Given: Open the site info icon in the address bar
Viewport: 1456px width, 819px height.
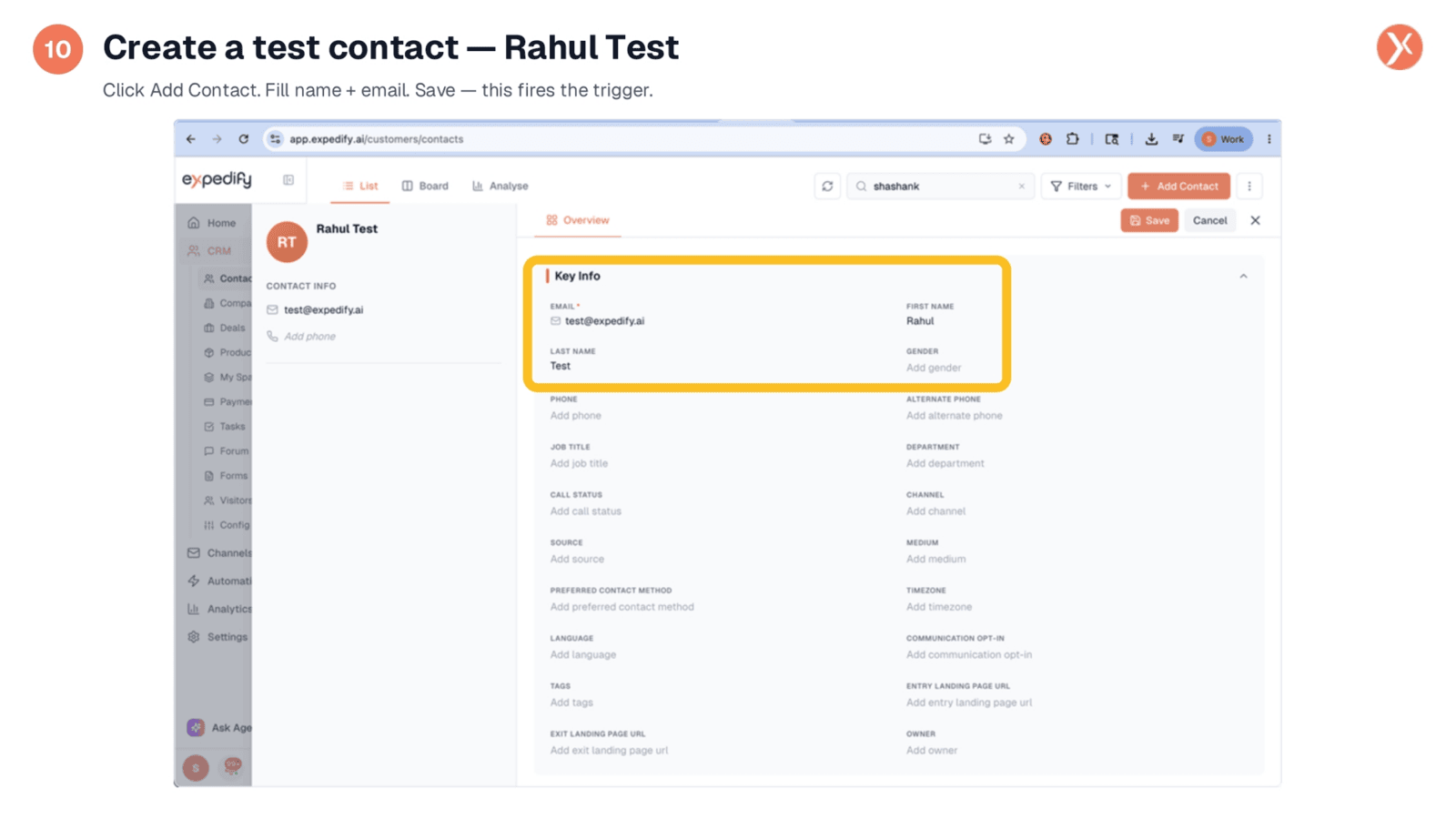Looking at the screenshot, I should pos(275,139).
